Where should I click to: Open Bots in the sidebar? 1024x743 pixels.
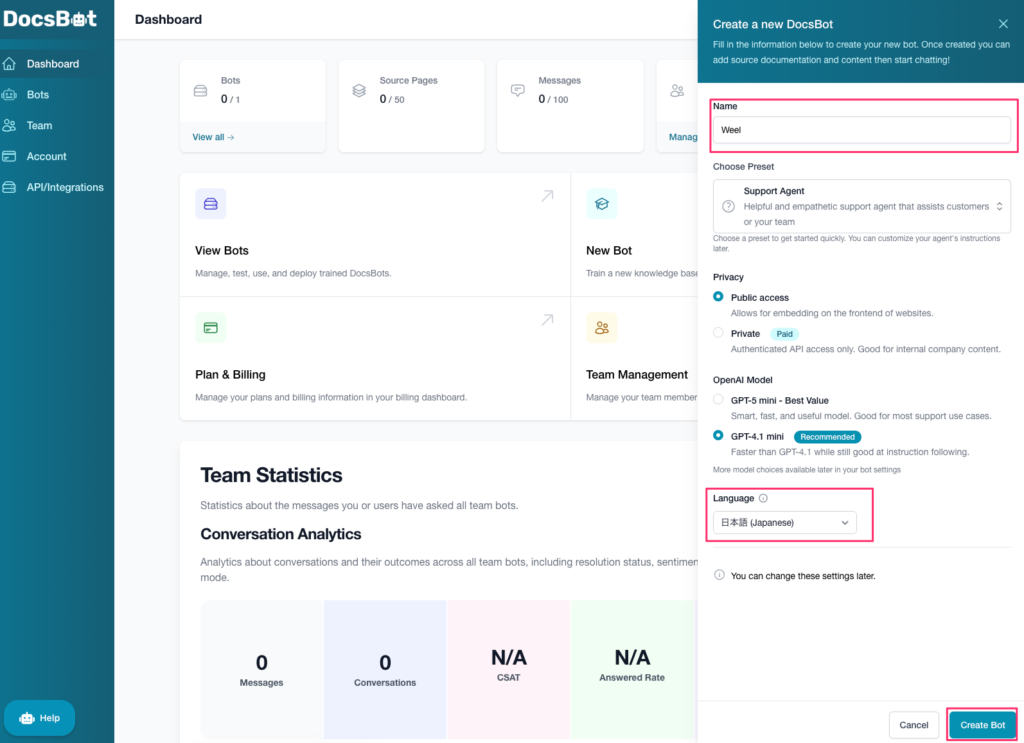pyautogui.click(x=38, y=95)
